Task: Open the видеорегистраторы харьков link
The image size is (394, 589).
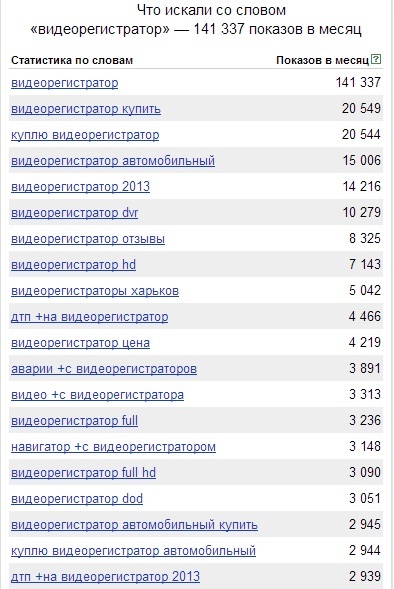Action: [x=95, y=291]
